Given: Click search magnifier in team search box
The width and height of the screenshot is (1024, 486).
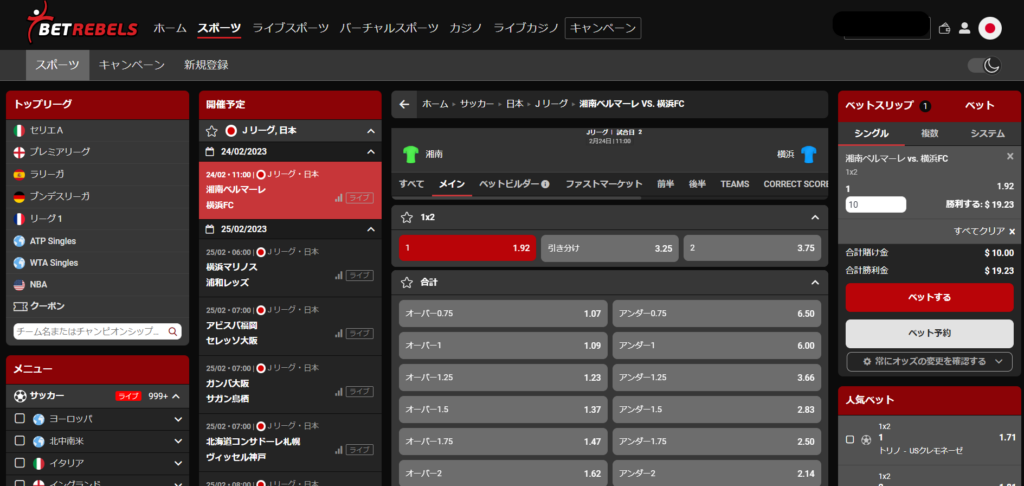Looking at the screenshot, I should click(x=172, y=332).
